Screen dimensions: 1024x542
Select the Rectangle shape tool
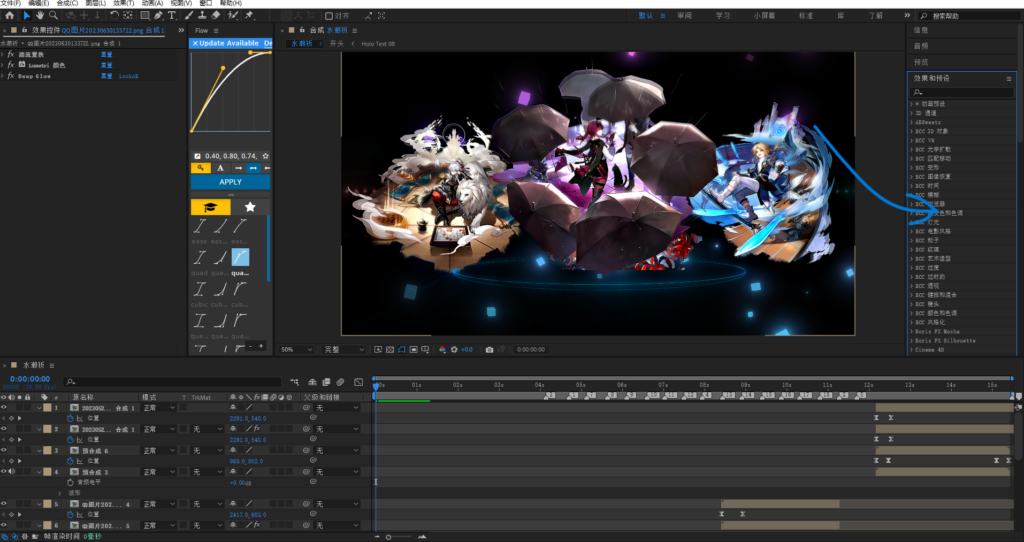pos(144,16)
